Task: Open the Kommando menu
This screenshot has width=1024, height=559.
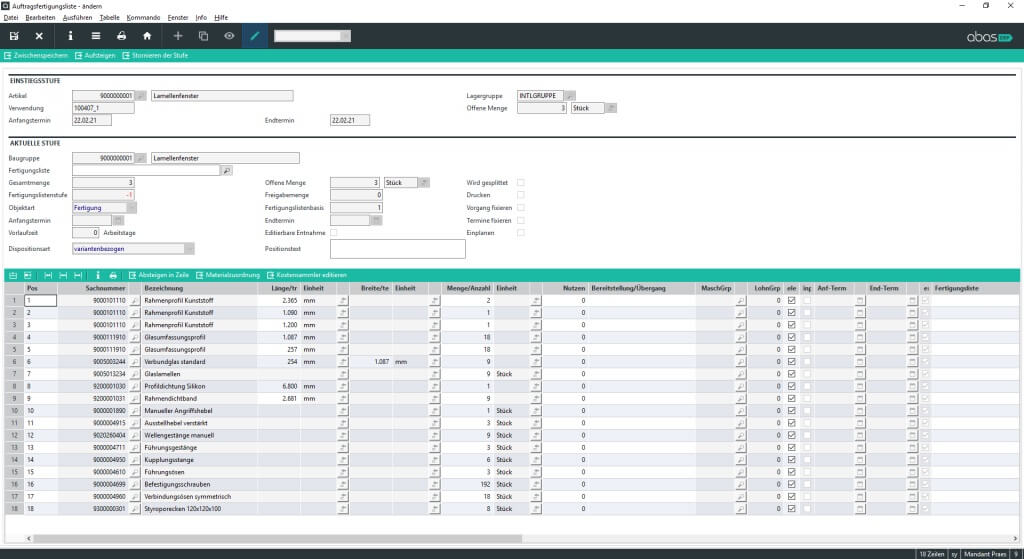Action: (x=143, y=18)
